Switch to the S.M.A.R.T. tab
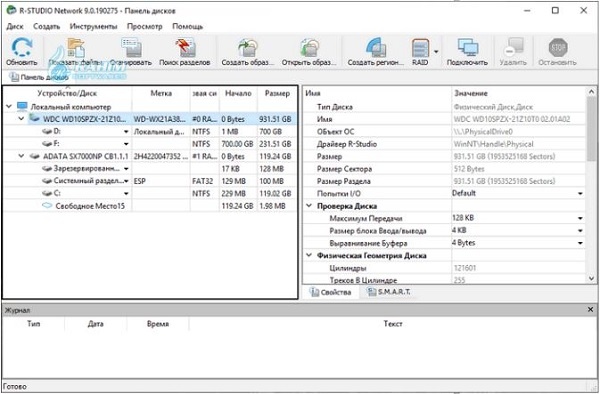Screen dimensions: 600x394 click(389, 292)
